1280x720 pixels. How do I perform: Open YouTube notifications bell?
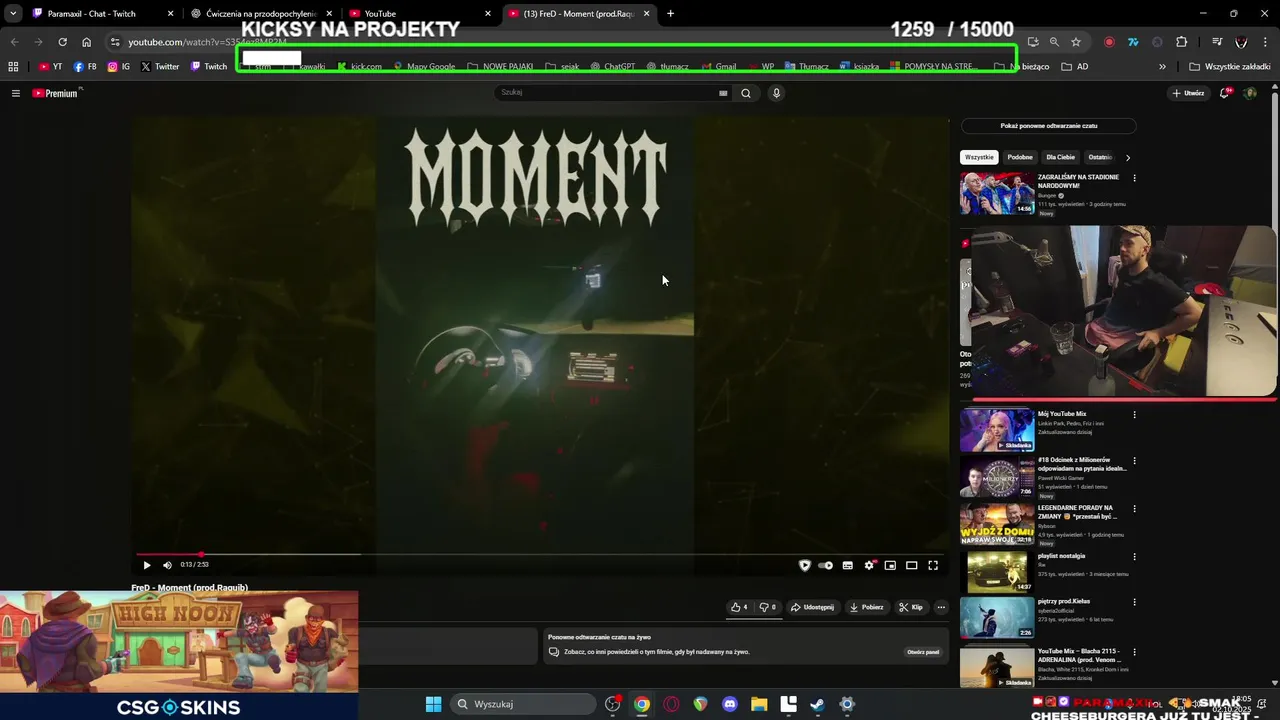1225,93
